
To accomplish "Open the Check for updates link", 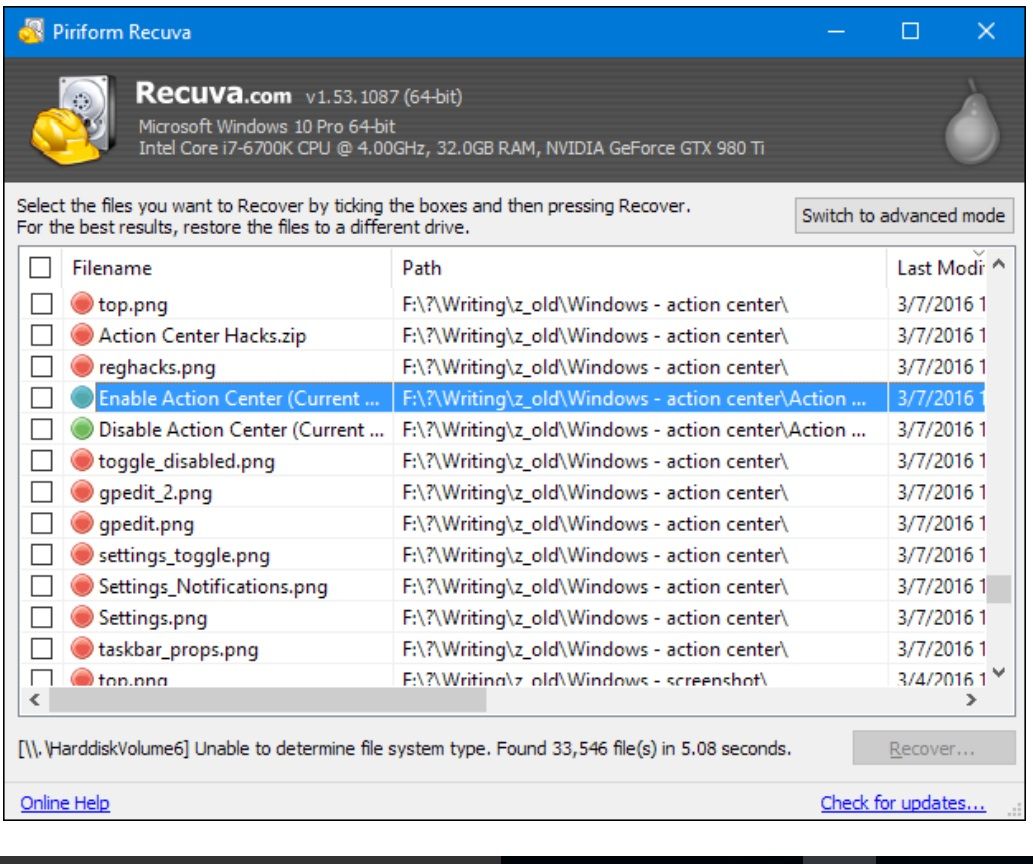I will (x=903, y=803).
